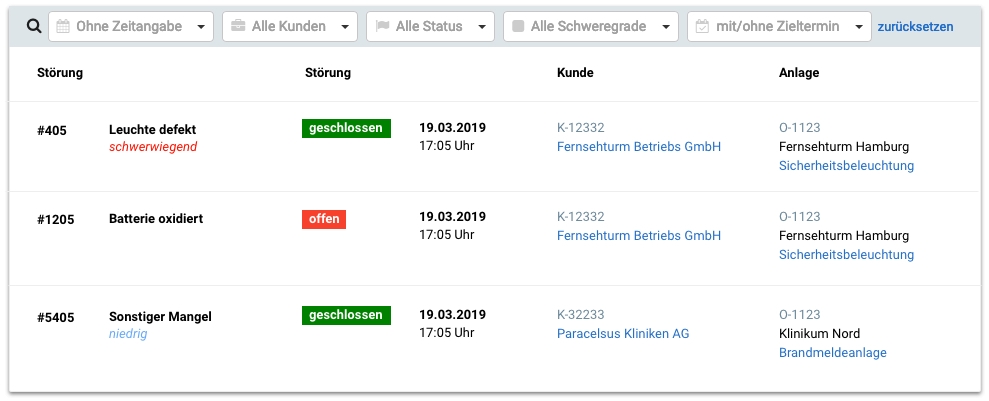Click the calendar icon in time filter
Viewport: 989px width, 401px height.
click(63, 26)
